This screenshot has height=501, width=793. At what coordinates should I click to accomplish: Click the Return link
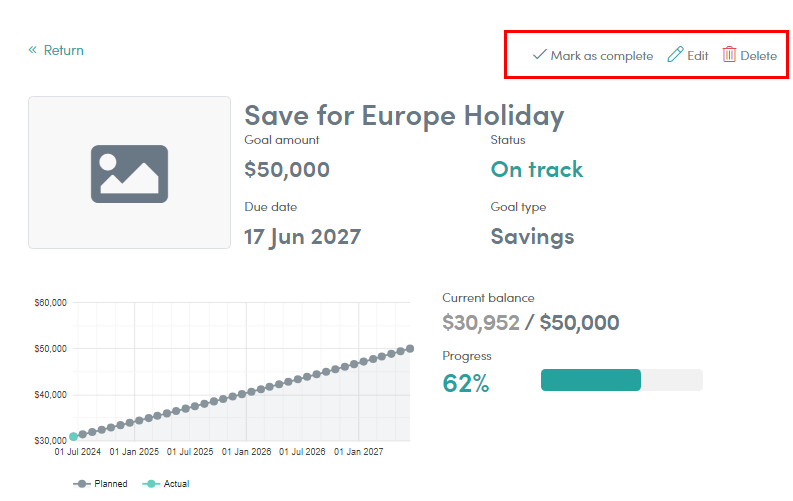tap(63, 50)
